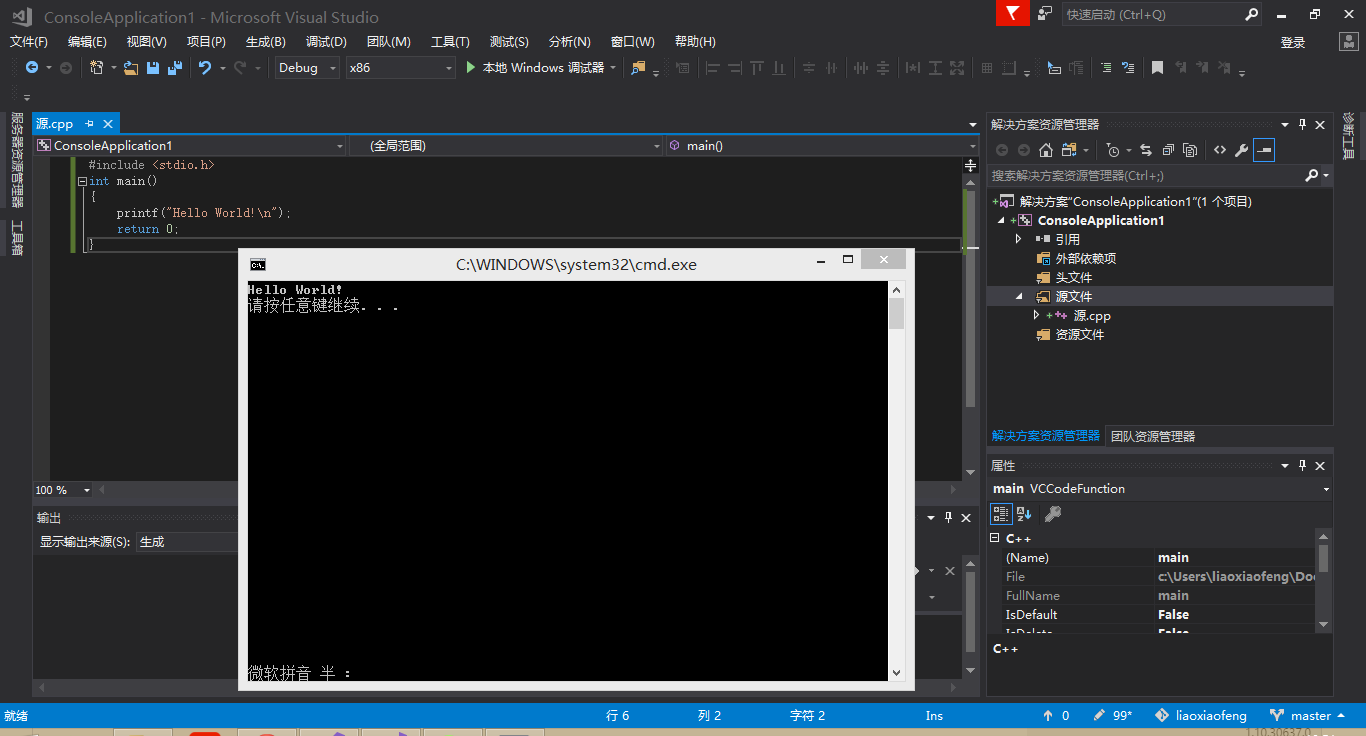
Task: Toggle Categorized view in Properties panel
Action: [1000, 514]
